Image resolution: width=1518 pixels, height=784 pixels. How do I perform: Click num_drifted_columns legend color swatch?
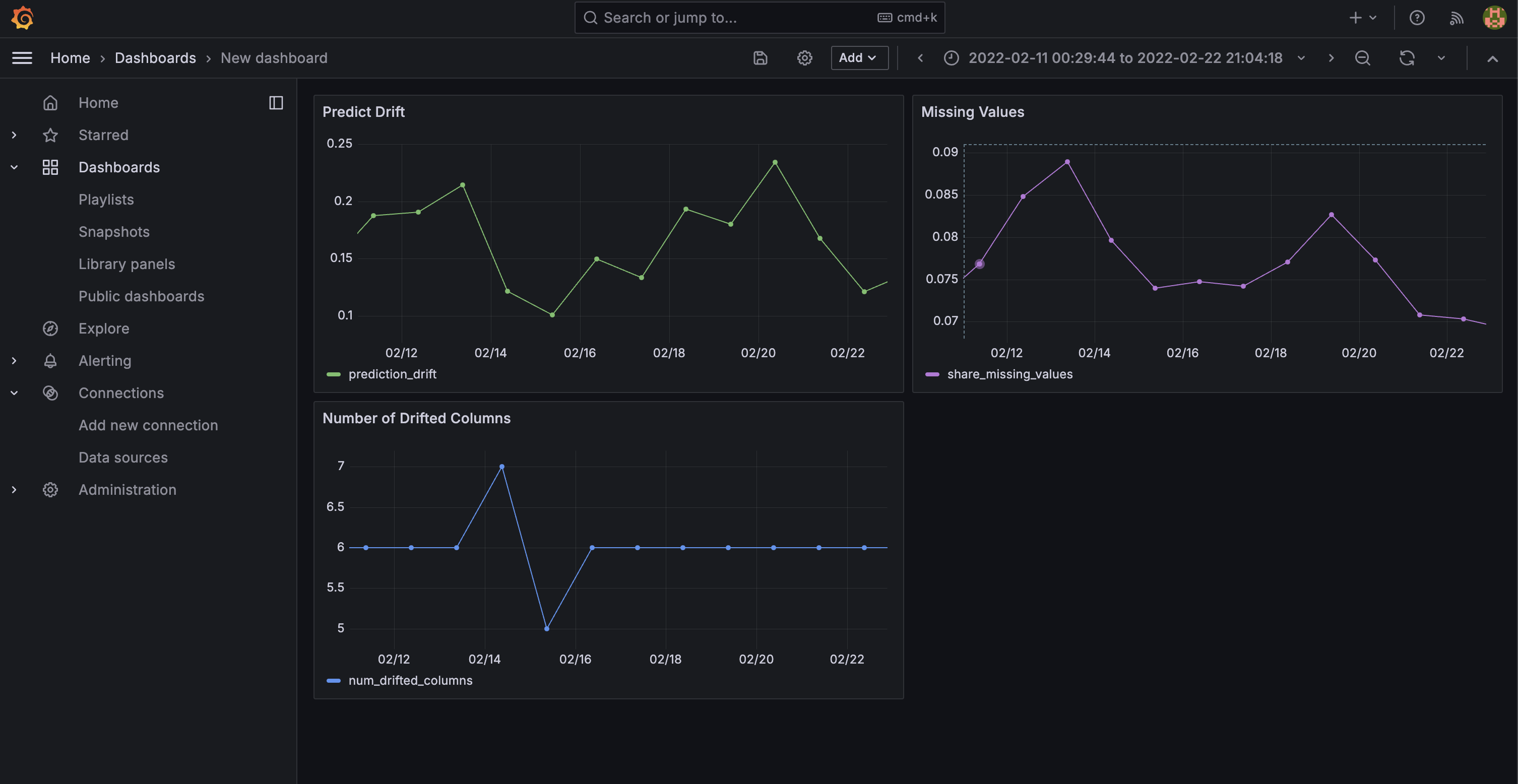coord(334,680)
